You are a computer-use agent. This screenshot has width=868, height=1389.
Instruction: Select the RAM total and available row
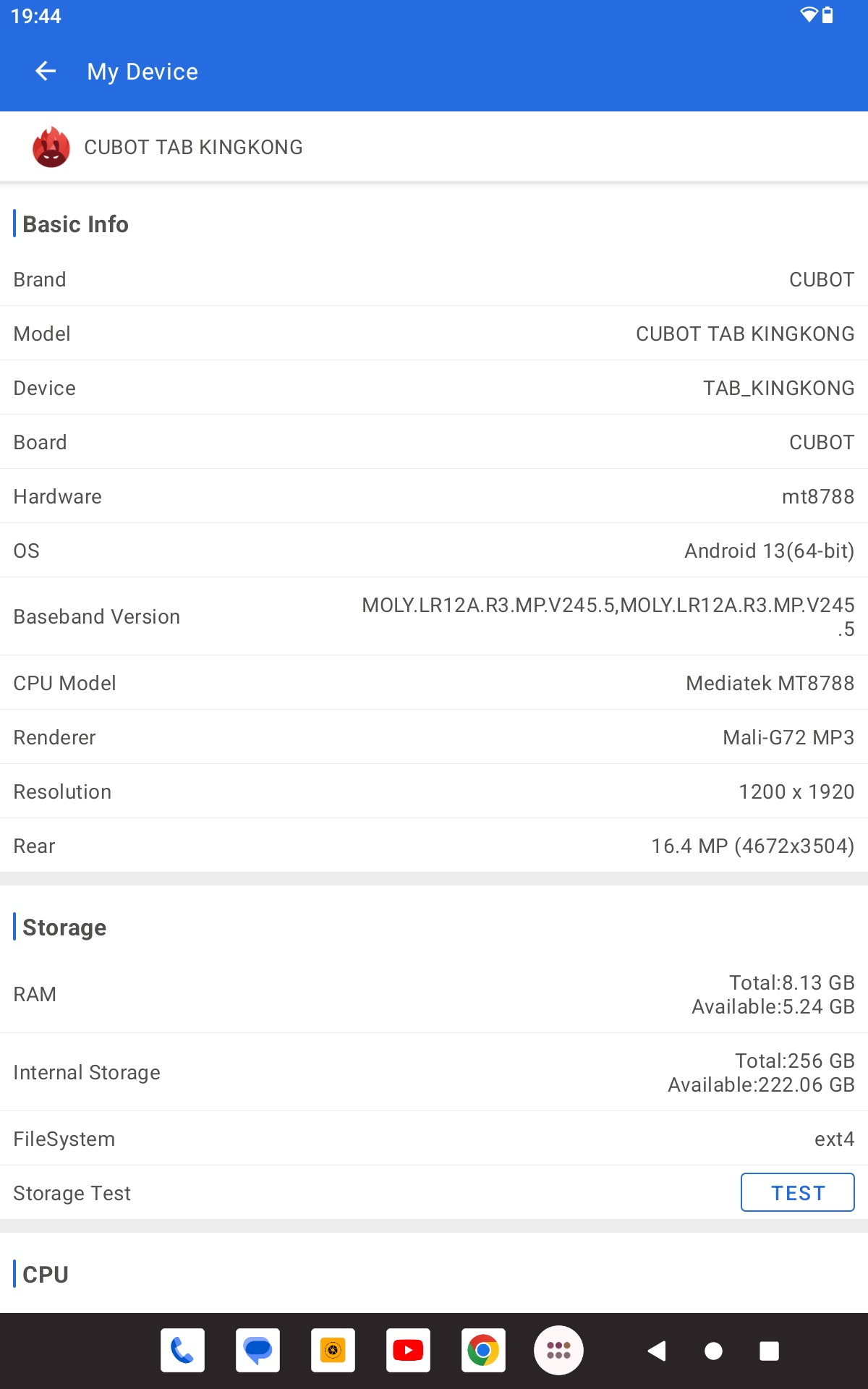(434, 994)
